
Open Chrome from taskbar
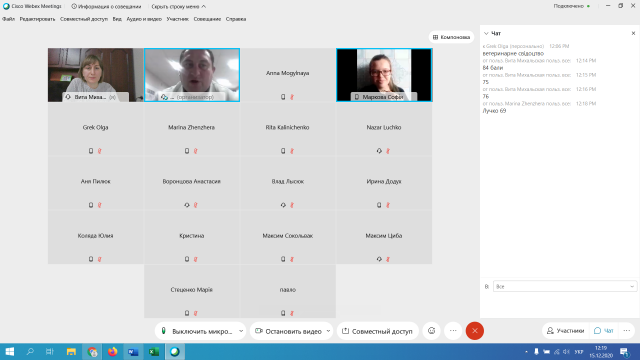[x=92, y=351]
